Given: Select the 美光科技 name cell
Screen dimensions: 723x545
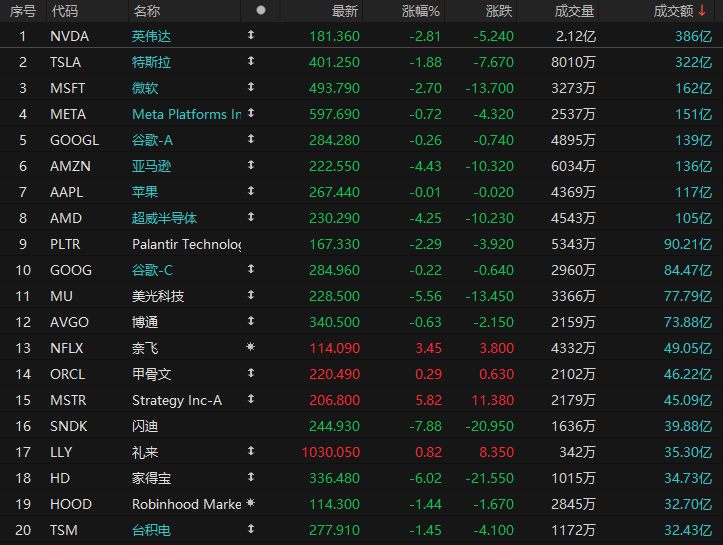Looking at the screenshot, I should [158, 296].
